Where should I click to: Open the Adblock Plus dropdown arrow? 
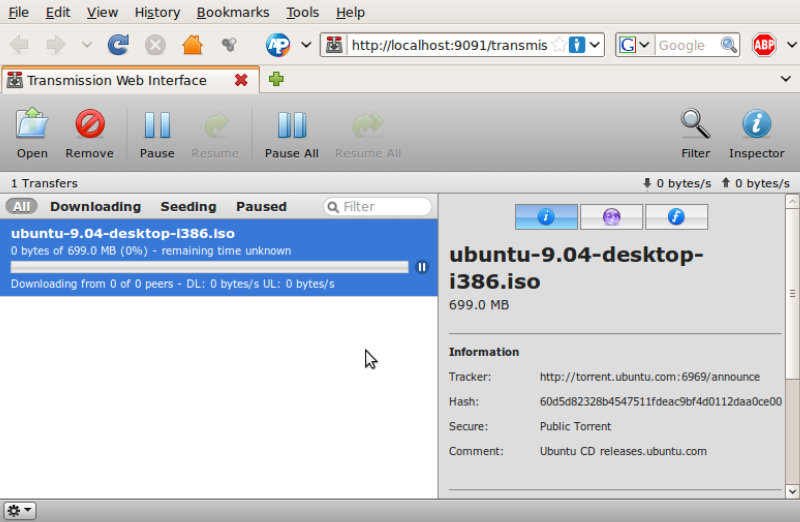791,45
